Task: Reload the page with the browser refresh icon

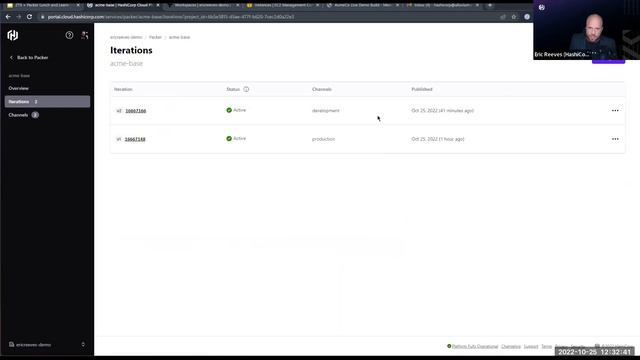Action: point(29,17)
